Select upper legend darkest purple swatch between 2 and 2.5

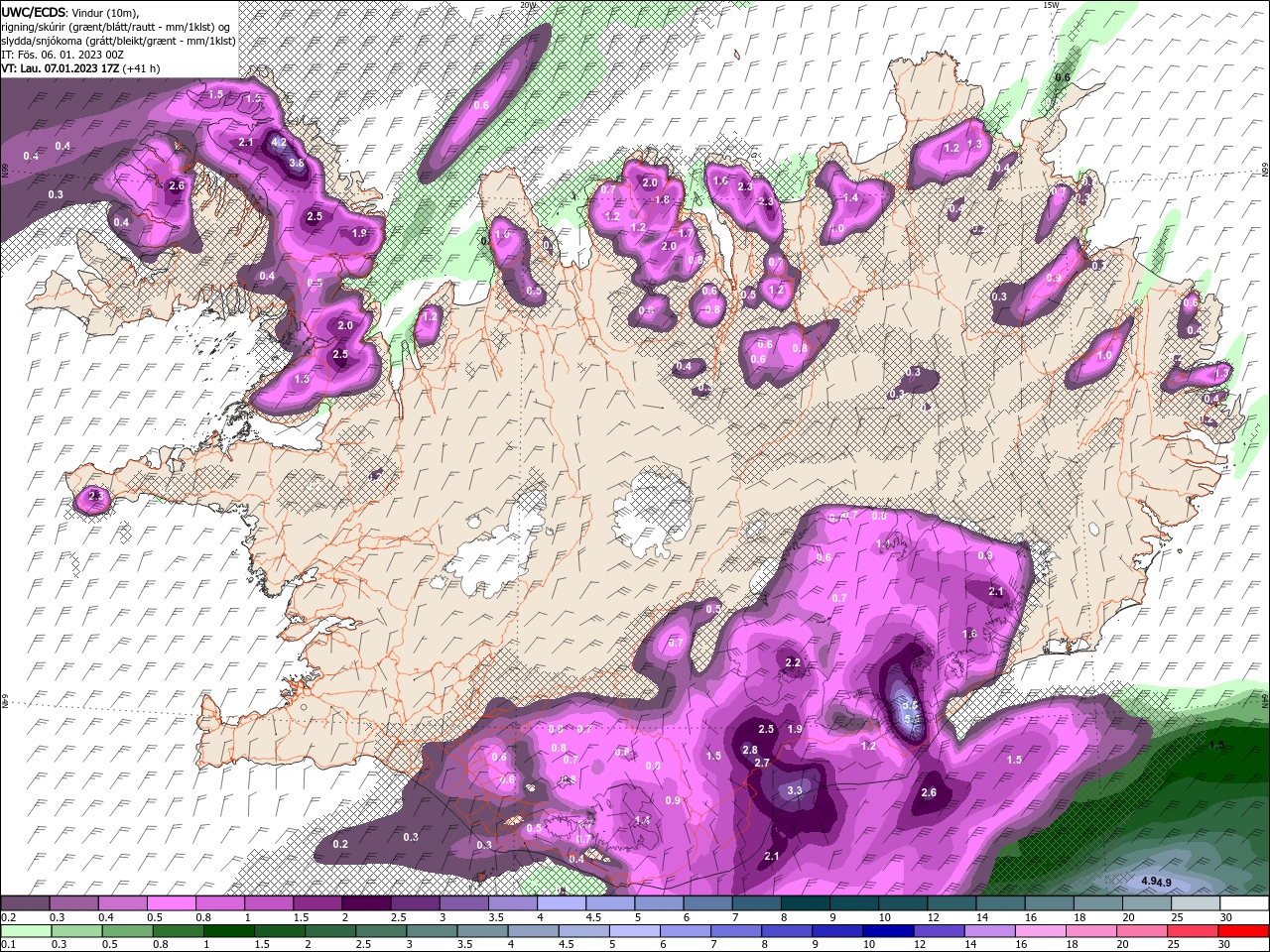tap(366, 903)
